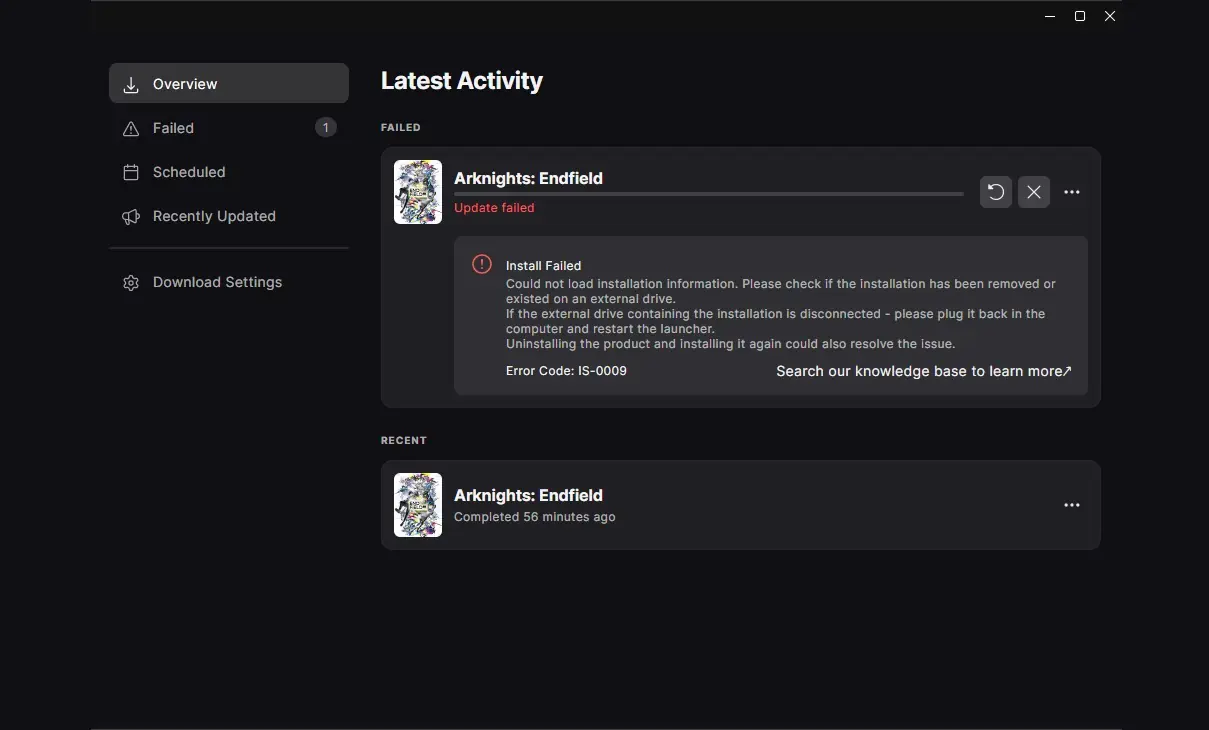The width and height of the screenshot is (1209, 730).
Task: Click the Failed count badge showing 1
Action: [x=325, y=127]
